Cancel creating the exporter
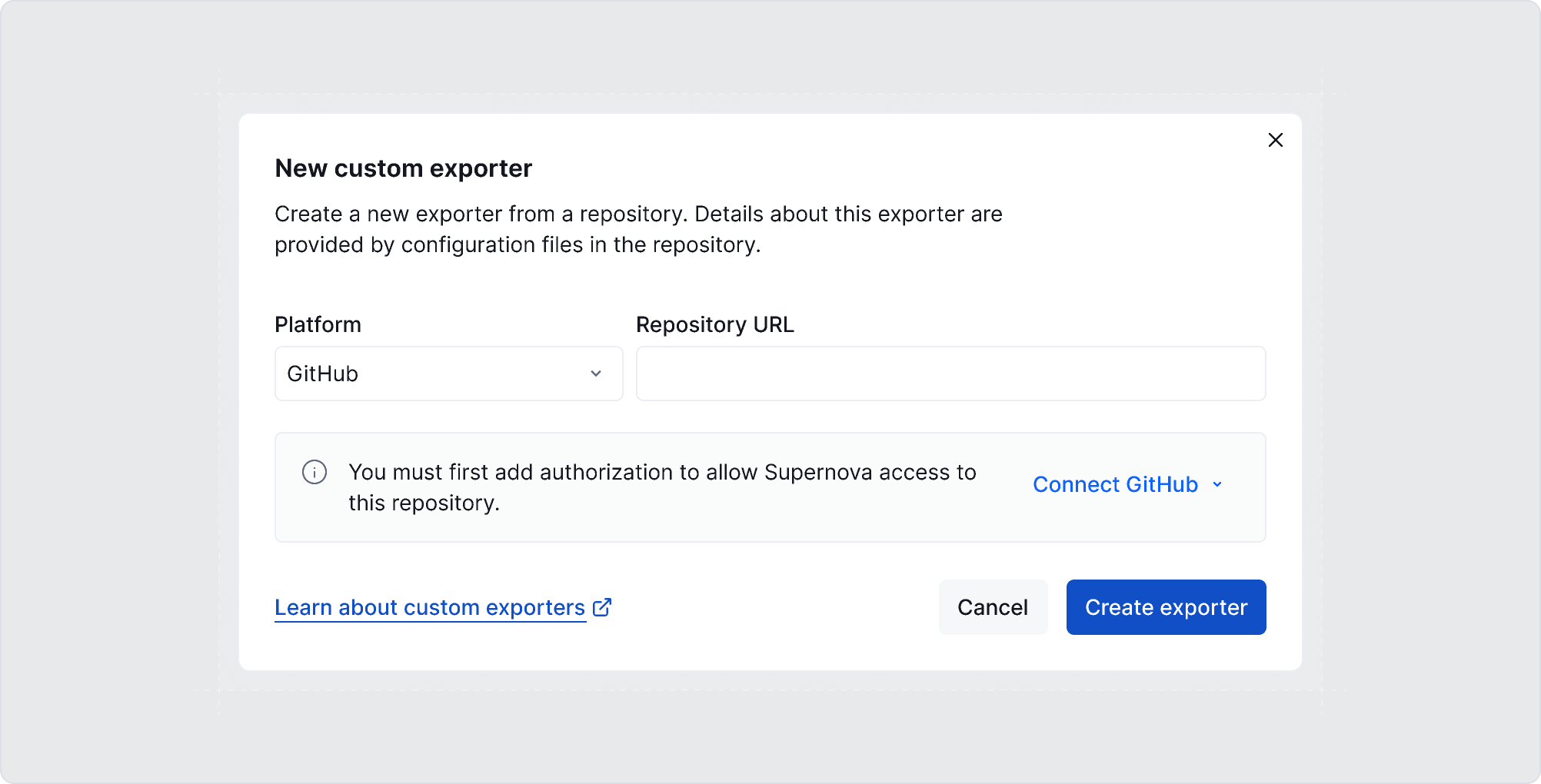The height and width of the screenshot is (784, 1541). click(992, 606)
